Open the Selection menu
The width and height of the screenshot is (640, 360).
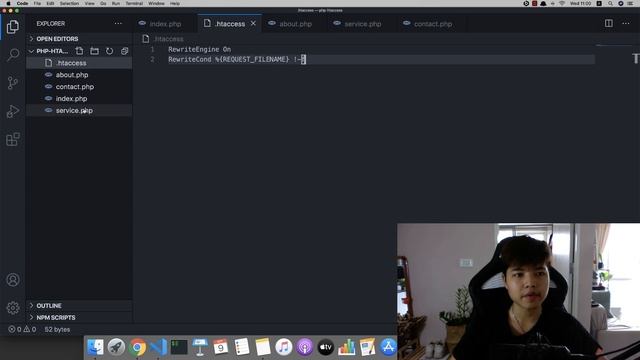pos(69,3)
